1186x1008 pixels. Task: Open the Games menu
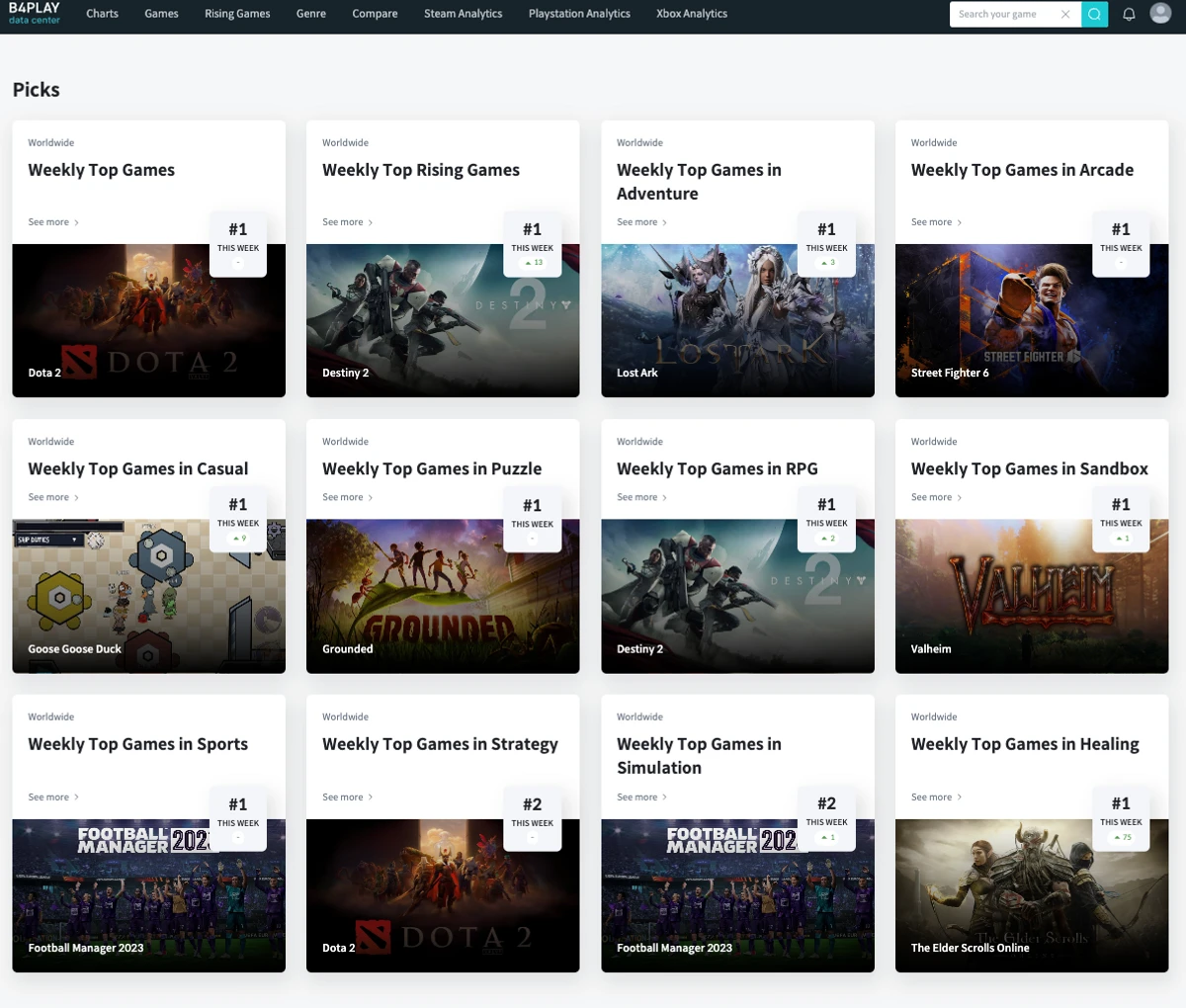click(x=161, y=14)
